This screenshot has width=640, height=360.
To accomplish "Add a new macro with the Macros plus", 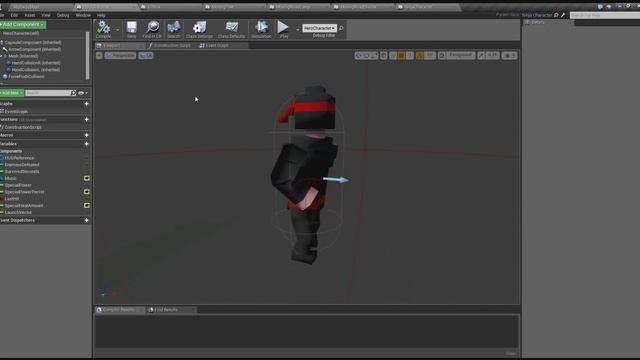I will [87, 135].
